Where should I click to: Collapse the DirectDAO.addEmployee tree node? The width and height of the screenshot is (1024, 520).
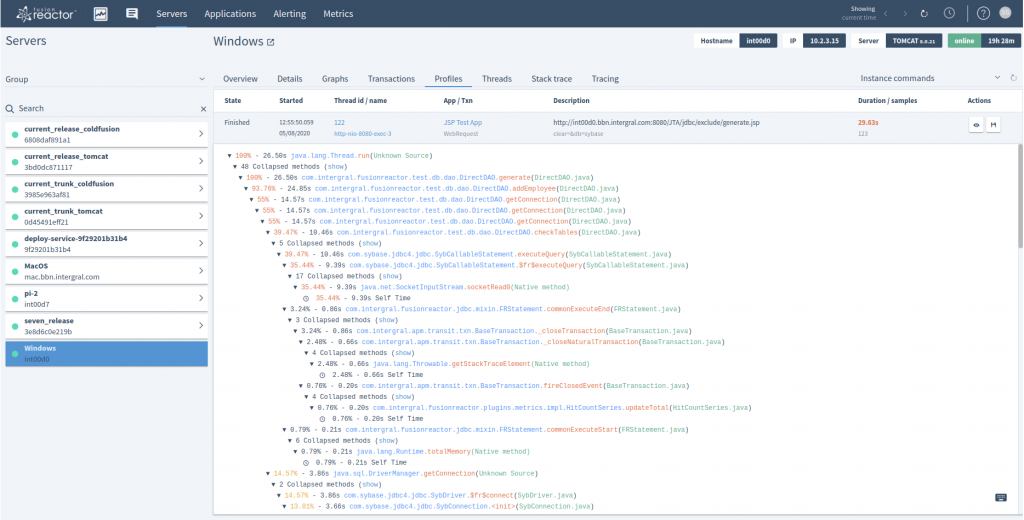click(x=246, y=189)
